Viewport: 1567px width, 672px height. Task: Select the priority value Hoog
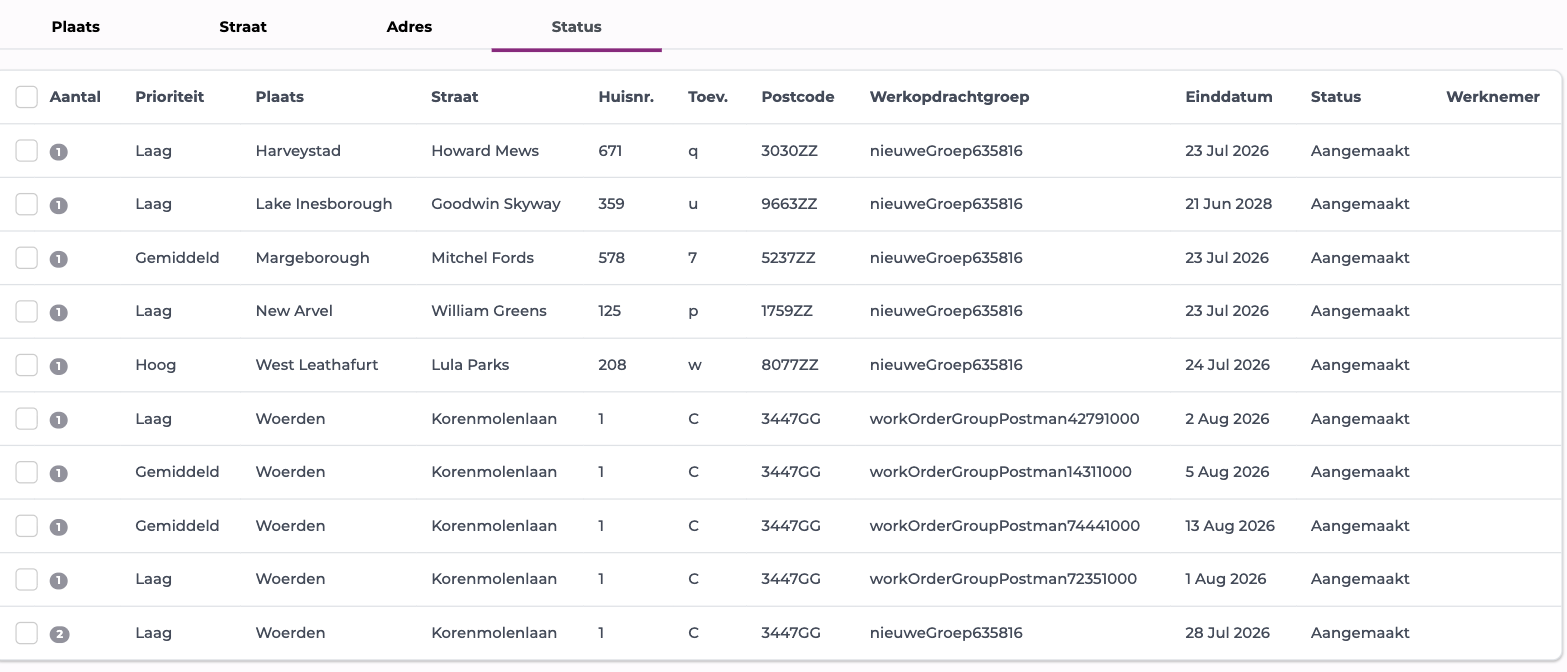click(x=155, y=365)
